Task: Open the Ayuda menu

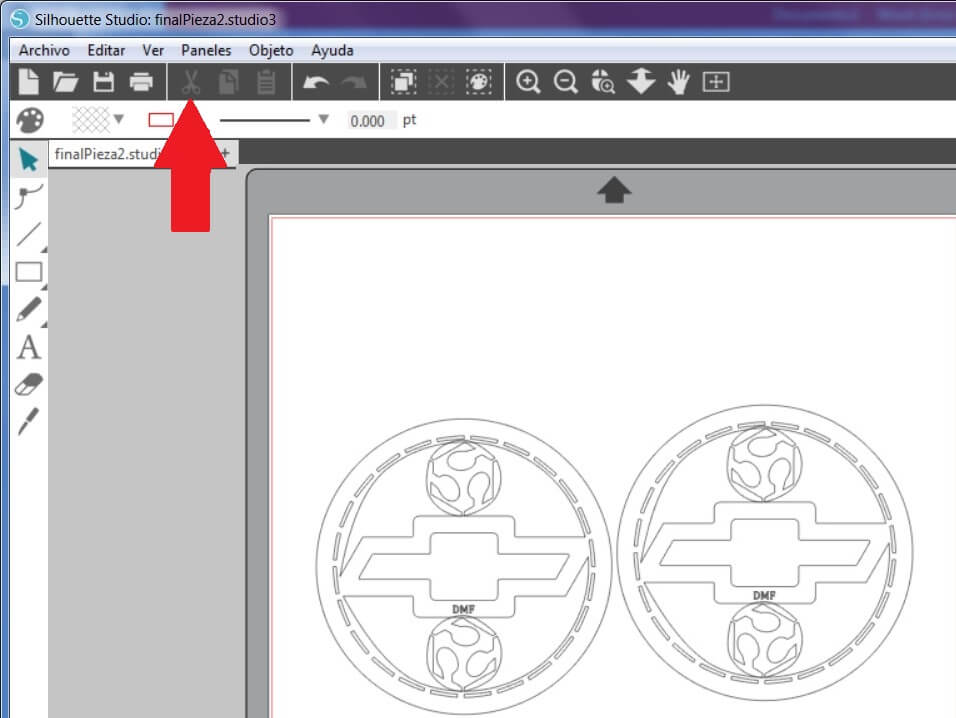Action: [332, 51]
